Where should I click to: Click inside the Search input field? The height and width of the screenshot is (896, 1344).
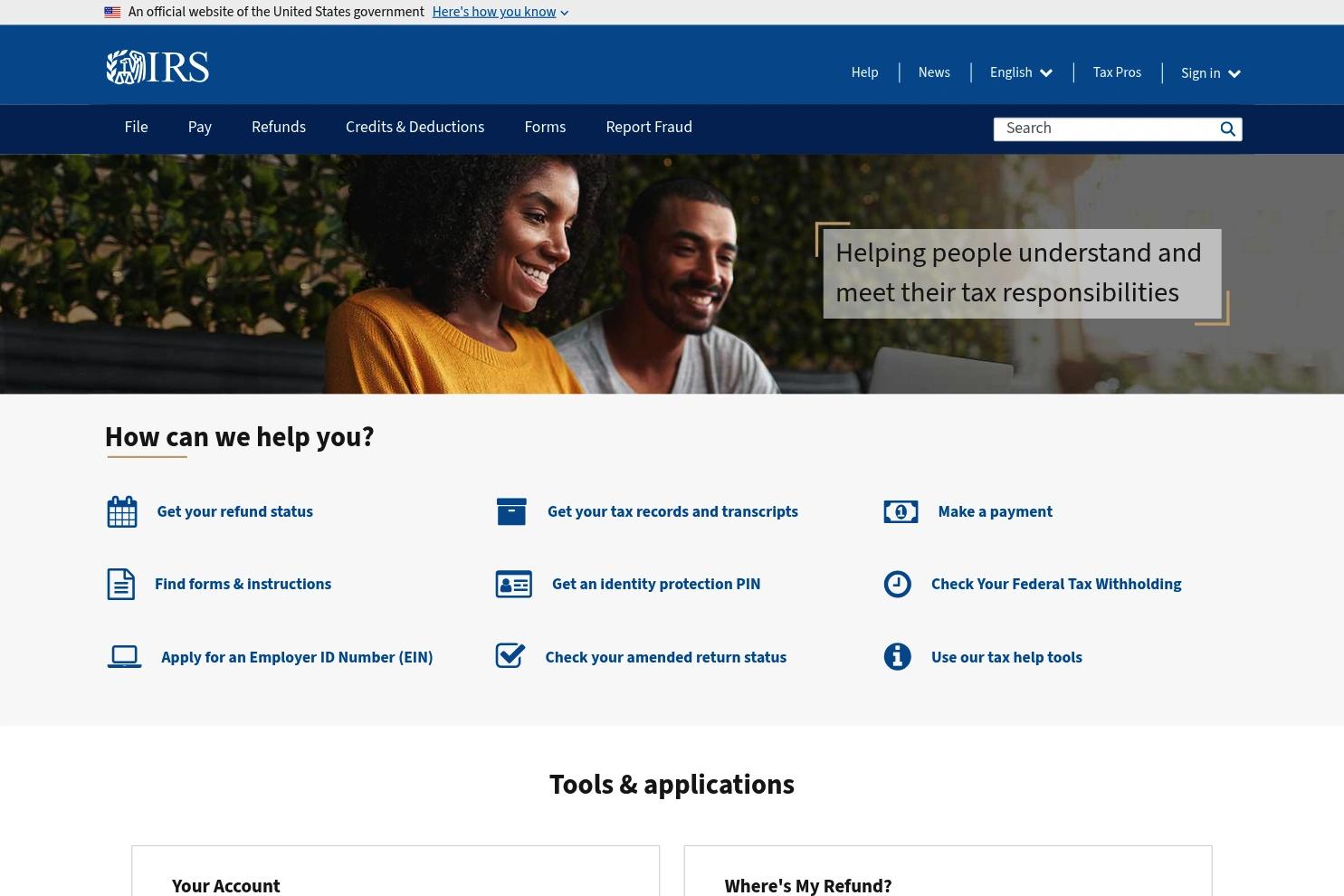1104,129
